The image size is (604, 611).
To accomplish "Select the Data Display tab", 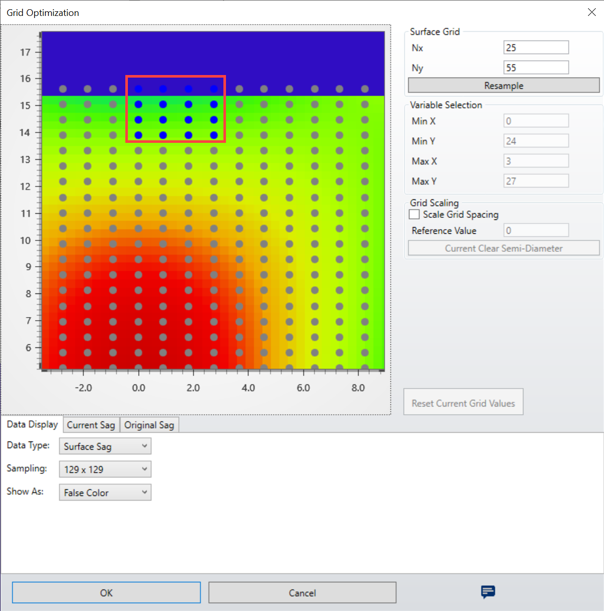I will [x=32, y=425].
